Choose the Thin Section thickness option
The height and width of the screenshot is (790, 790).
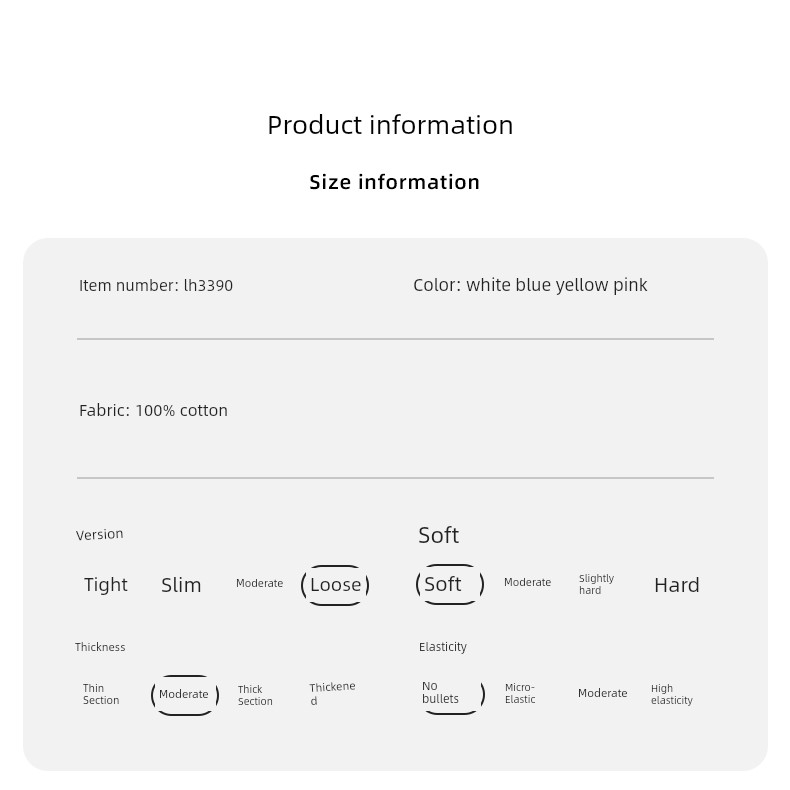pos(101,694)
